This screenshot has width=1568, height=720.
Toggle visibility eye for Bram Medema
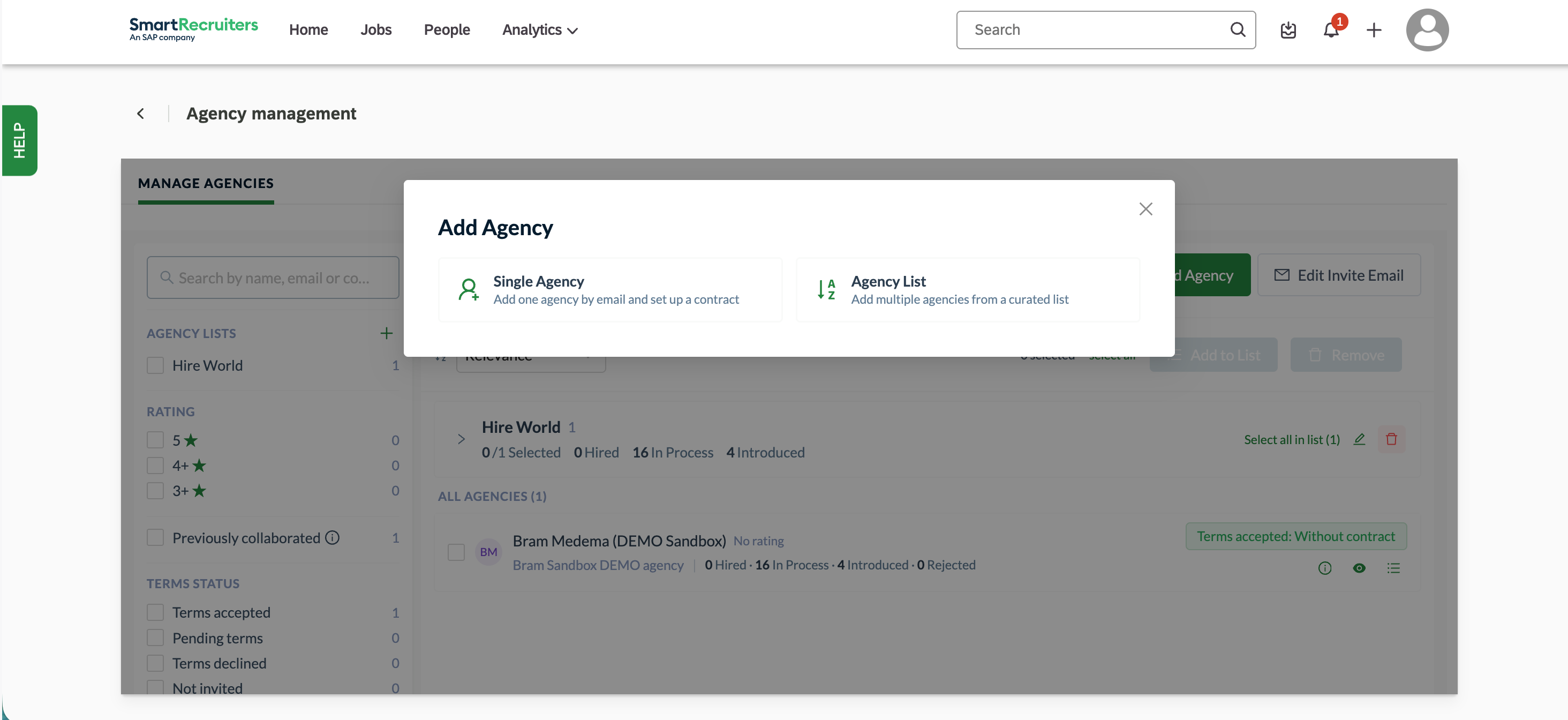(1359, 568)
